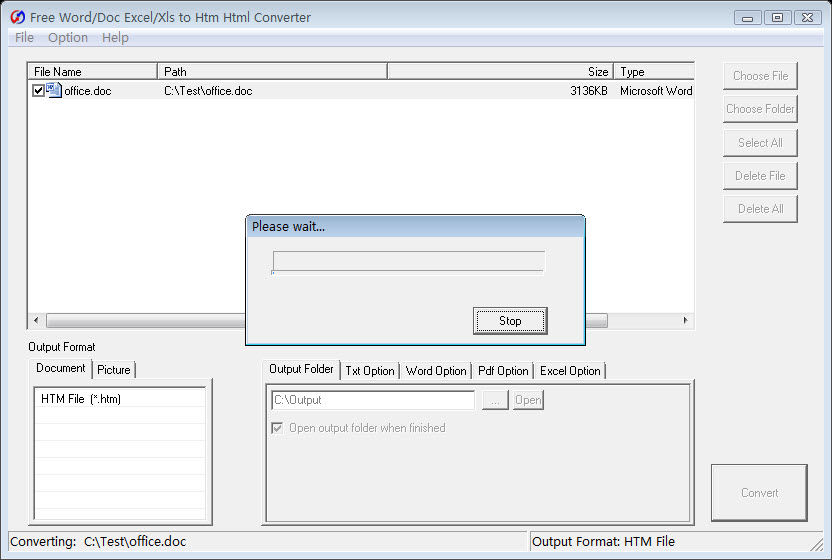
Task: Click the Convert button
Action: coord(759,493)
